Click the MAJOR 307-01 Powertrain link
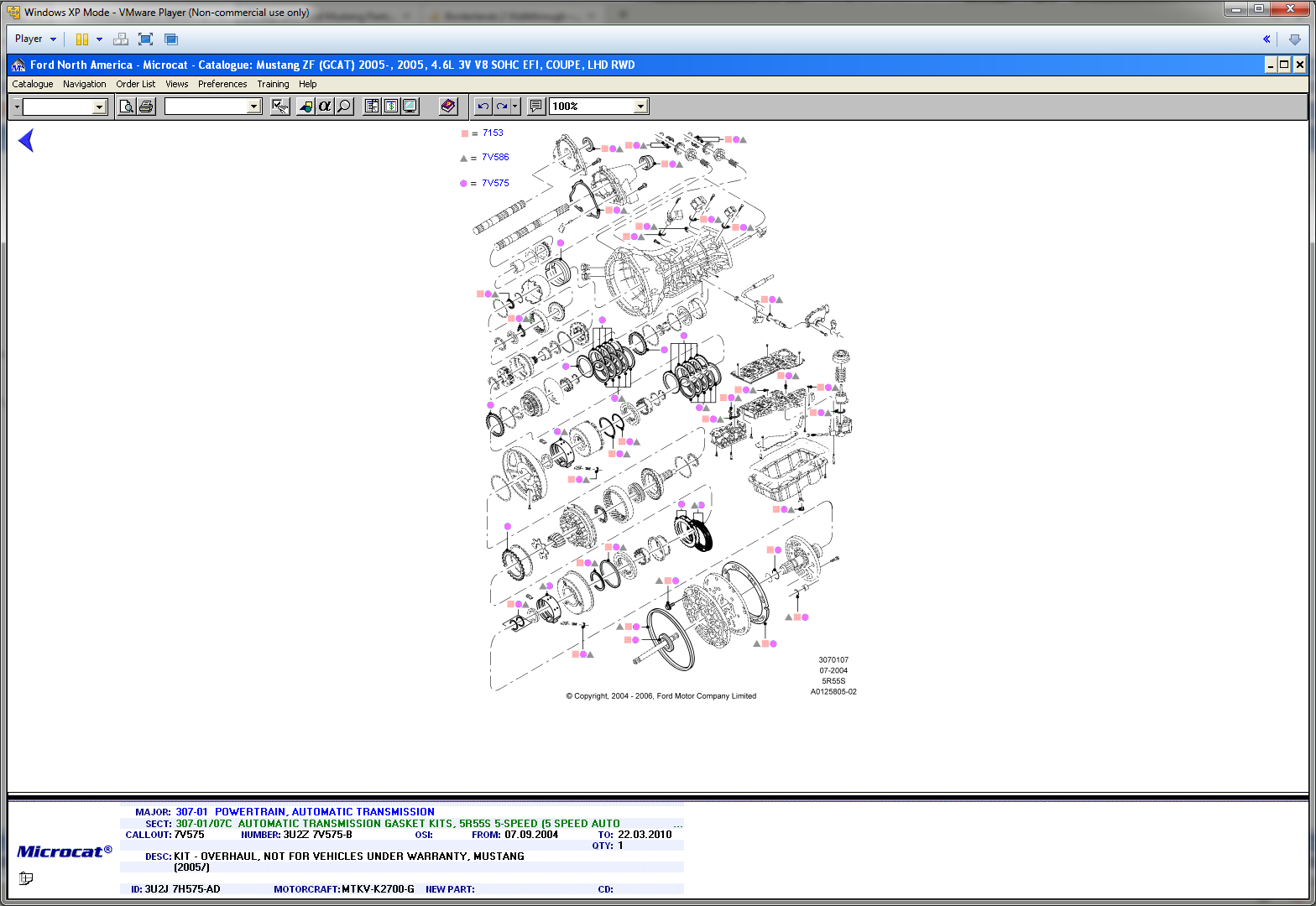The image size is (1316, 906). pyautogui.click(x=305, y=812)
